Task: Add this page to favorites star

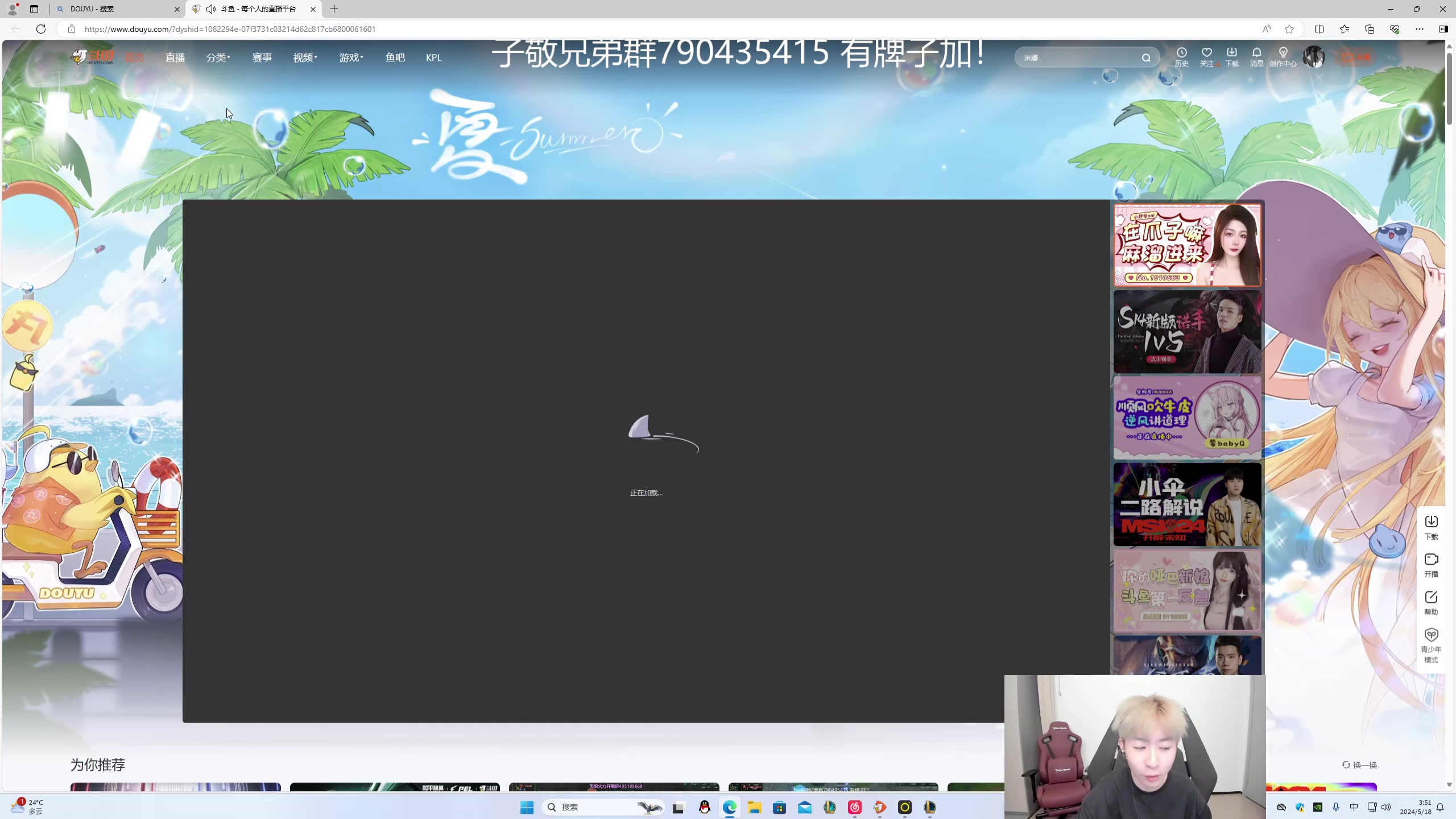Action: pos(1289,29)
